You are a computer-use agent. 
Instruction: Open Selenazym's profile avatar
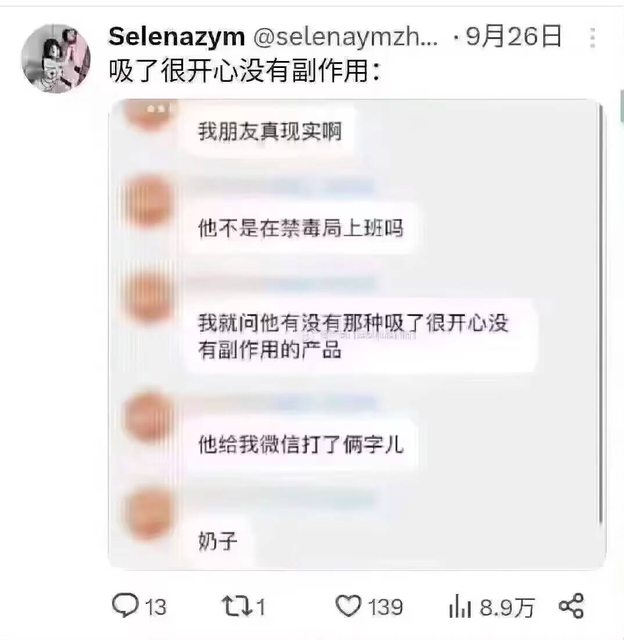pos(56,58)
